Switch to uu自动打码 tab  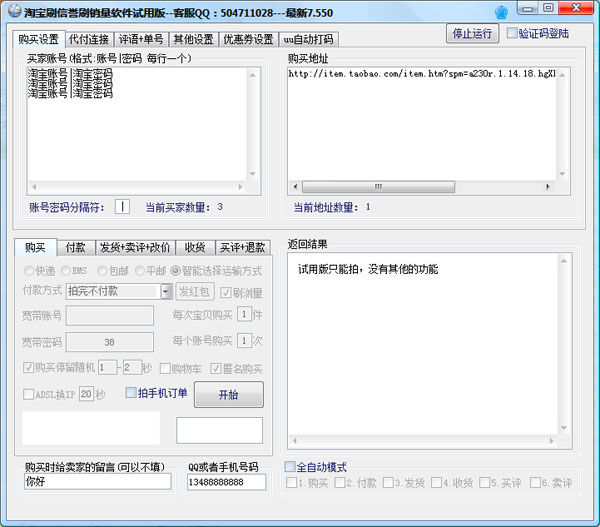pos(308,39)
